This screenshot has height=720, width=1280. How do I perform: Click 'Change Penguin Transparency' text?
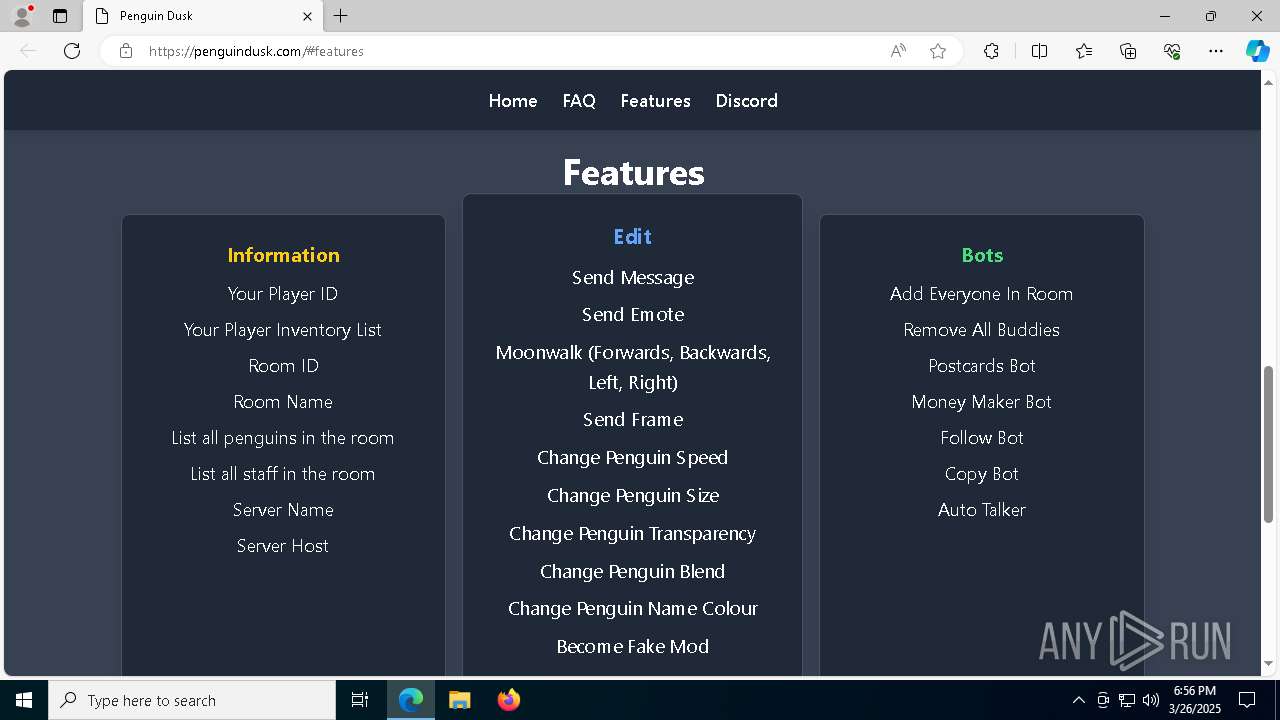point(633,534)
